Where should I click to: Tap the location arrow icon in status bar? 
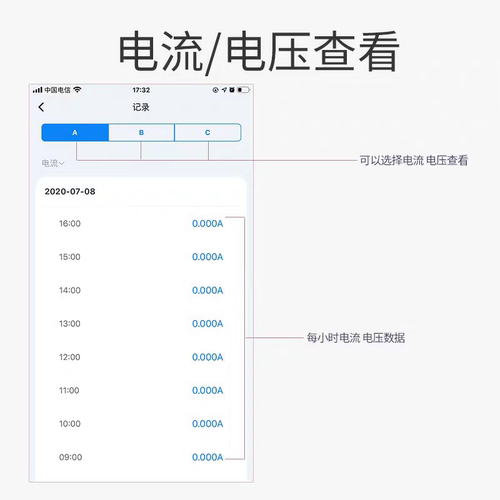coord(224,90)
